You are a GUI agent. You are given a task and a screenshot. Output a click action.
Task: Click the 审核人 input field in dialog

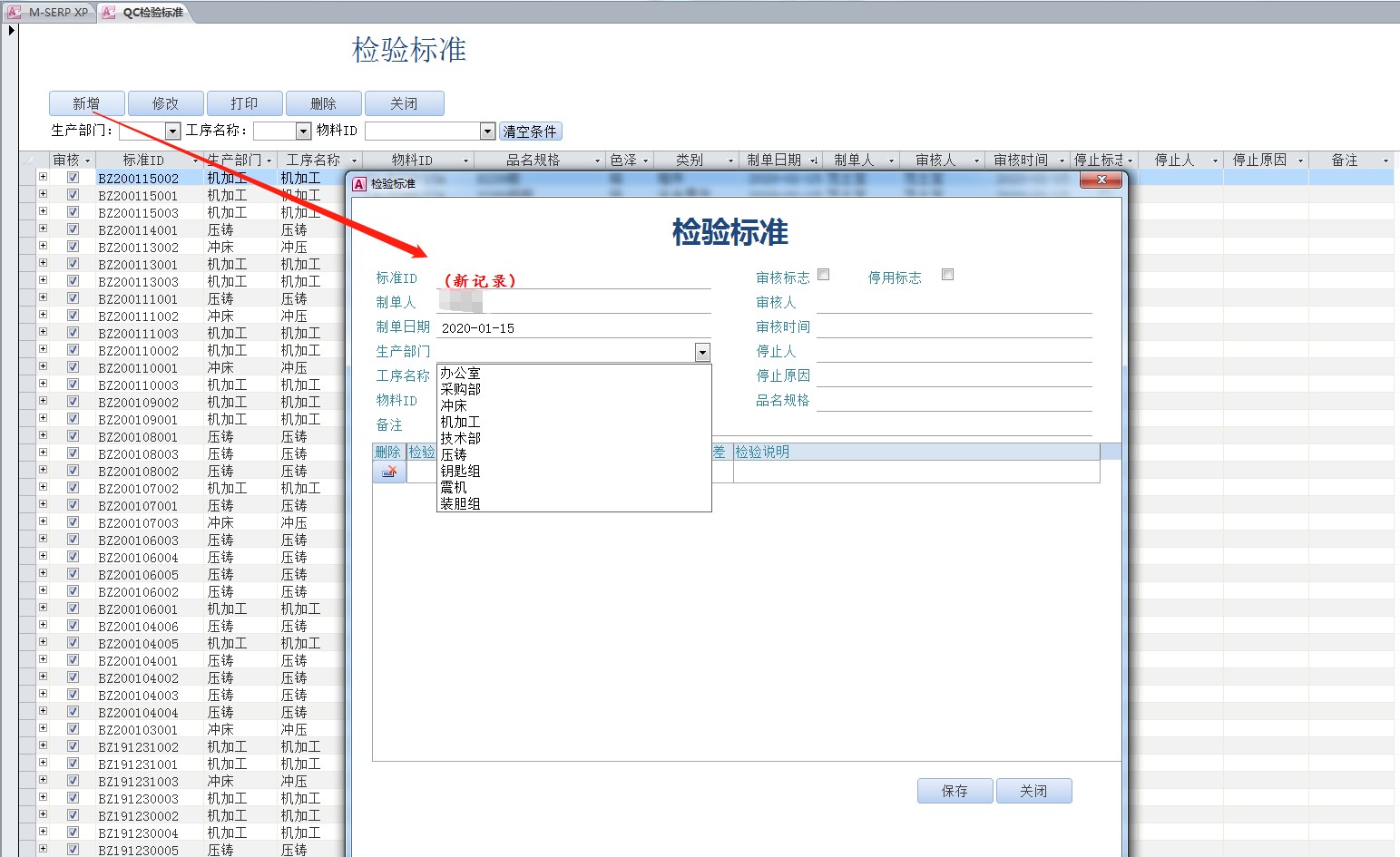(x=954, y=302)
